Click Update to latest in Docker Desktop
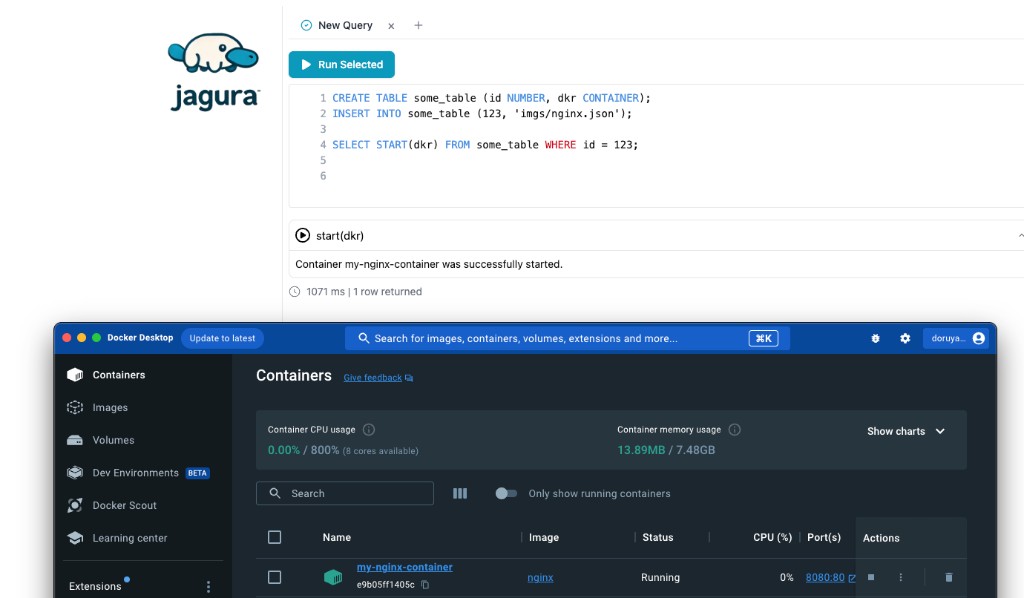Viewport: 1024px width, 598px height. point(222,338)
